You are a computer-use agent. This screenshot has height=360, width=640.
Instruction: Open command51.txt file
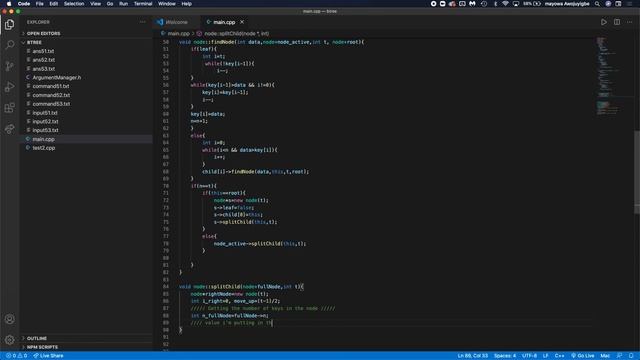pyautogui.click(x=86, y=86)
